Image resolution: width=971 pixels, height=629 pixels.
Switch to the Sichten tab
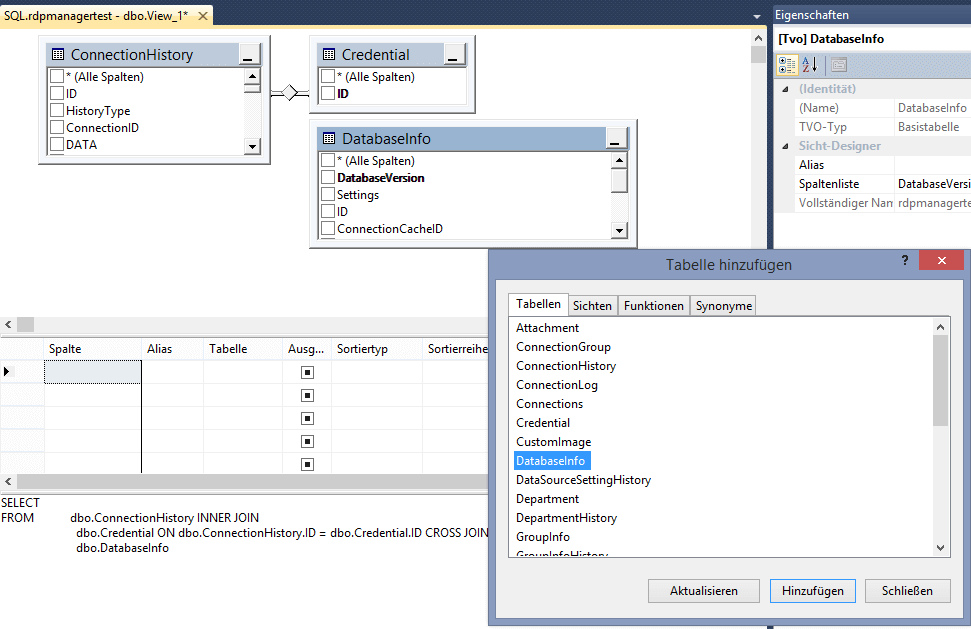tap(592, 303)
